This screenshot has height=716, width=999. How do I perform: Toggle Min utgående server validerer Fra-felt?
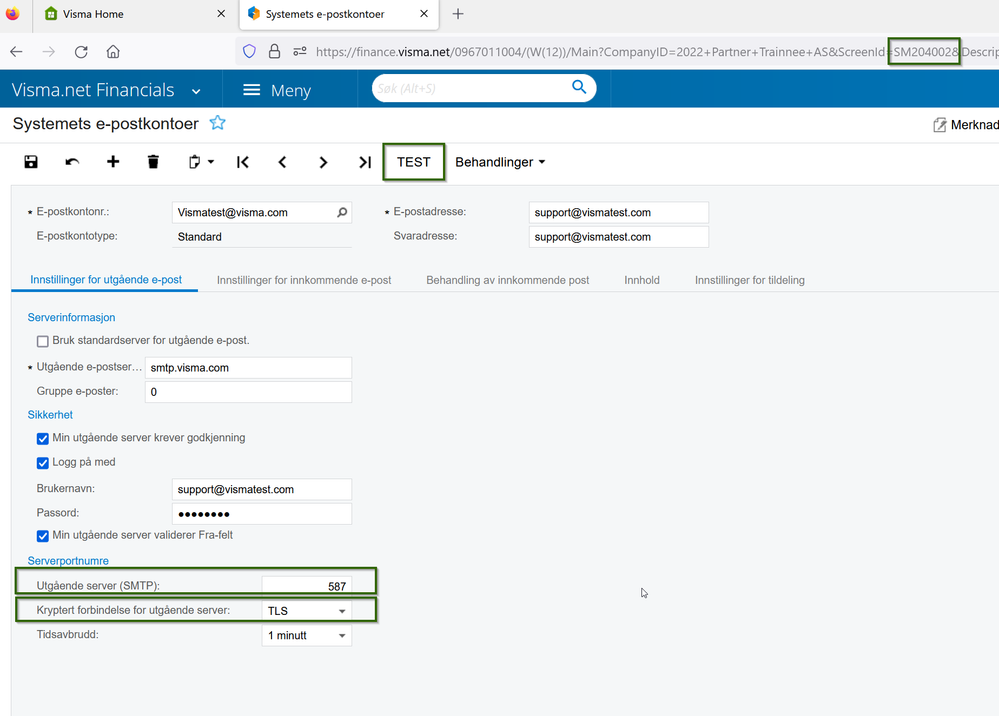(43, 536)
